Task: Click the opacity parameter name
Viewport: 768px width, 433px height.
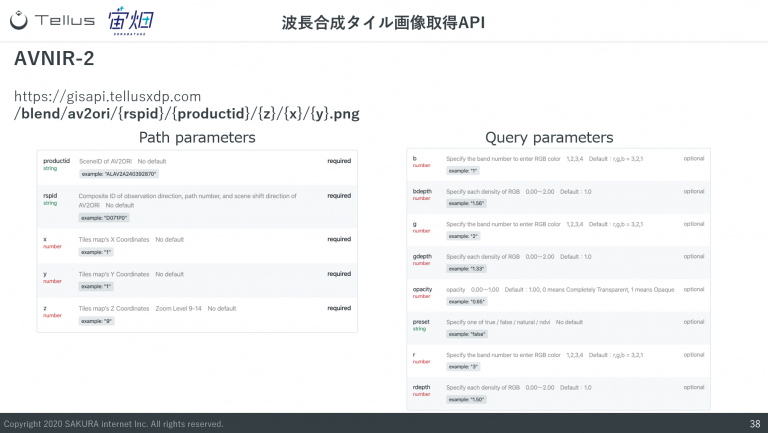Action: pos(422,289)
